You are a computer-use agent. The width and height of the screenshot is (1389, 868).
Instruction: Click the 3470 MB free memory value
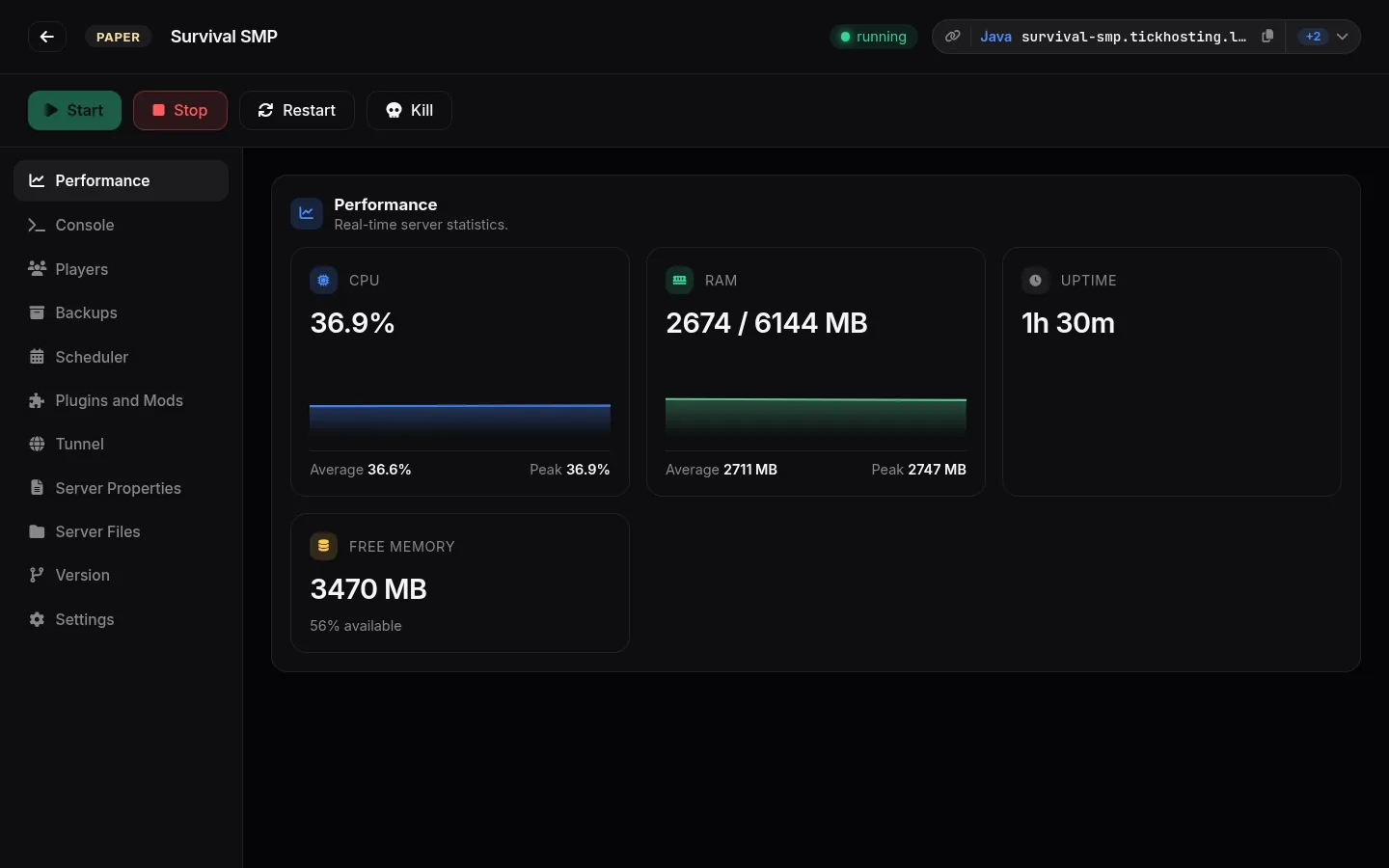[x=368, y=589]
